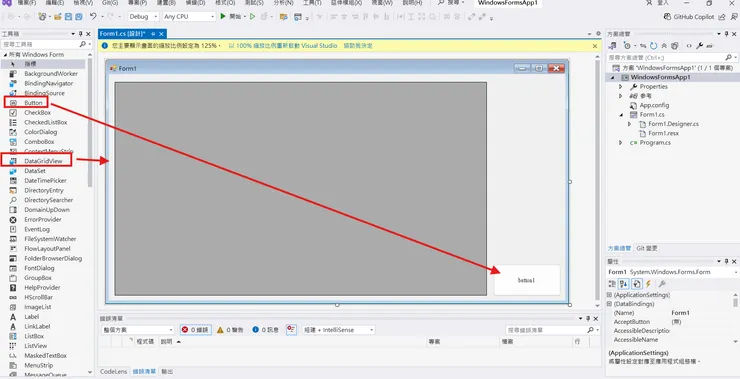Click the Undo toolbar icon
This screenshot has width=740, height=379.
[x=93, y=17]
